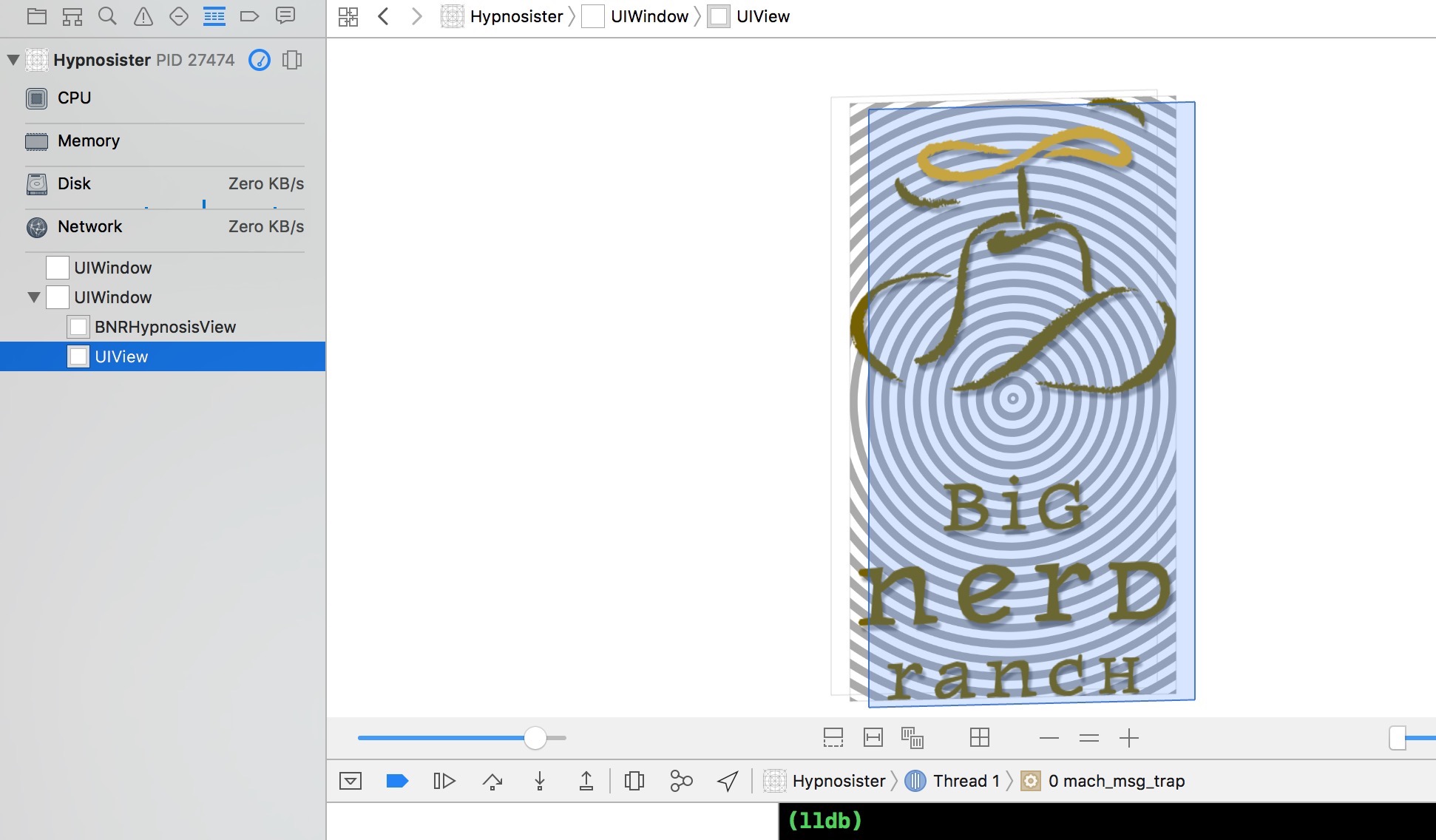Toggle visibility of first UIWindow

(x=56, y=267)
